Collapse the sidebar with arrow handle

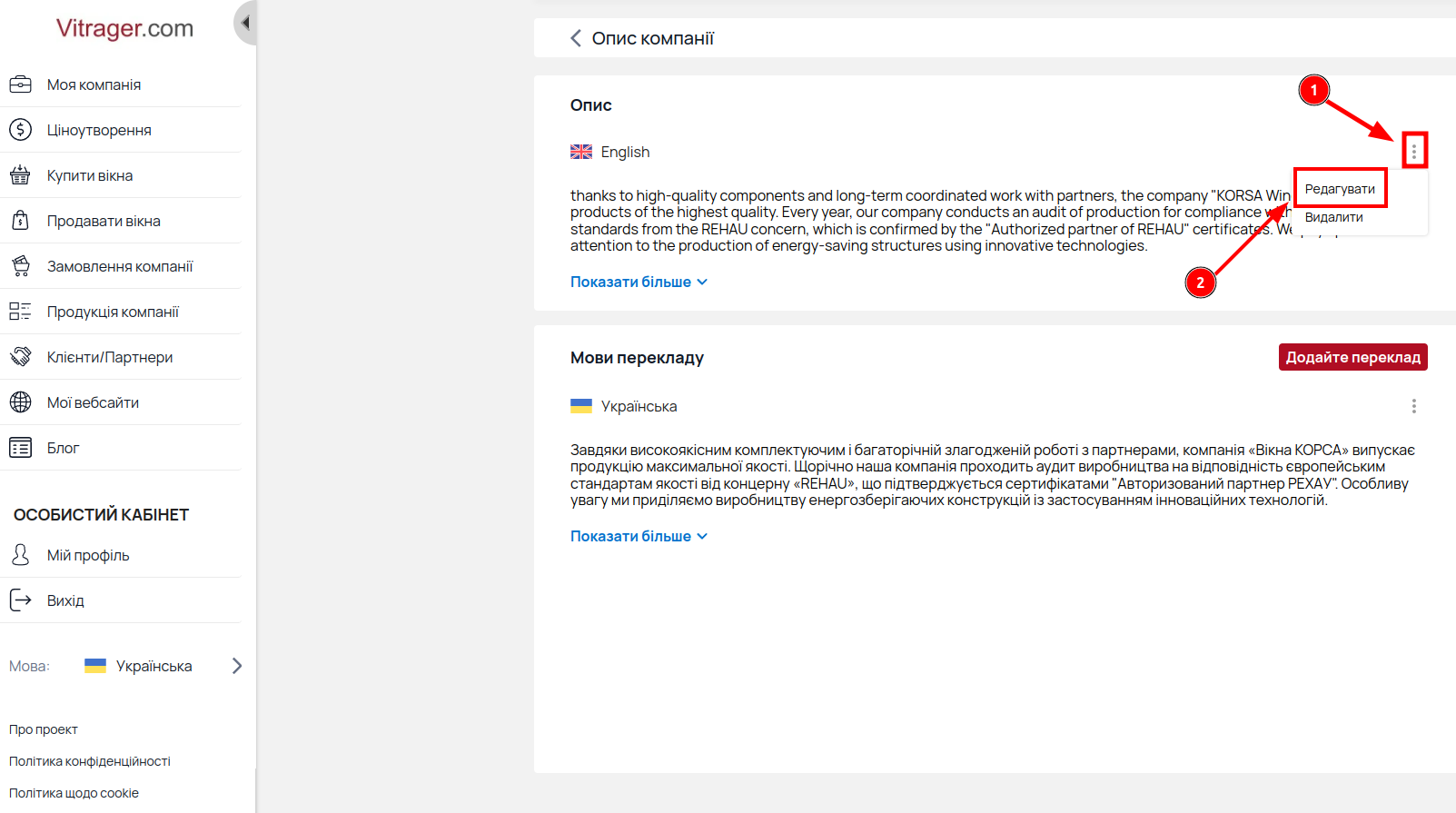click(244, 23)
